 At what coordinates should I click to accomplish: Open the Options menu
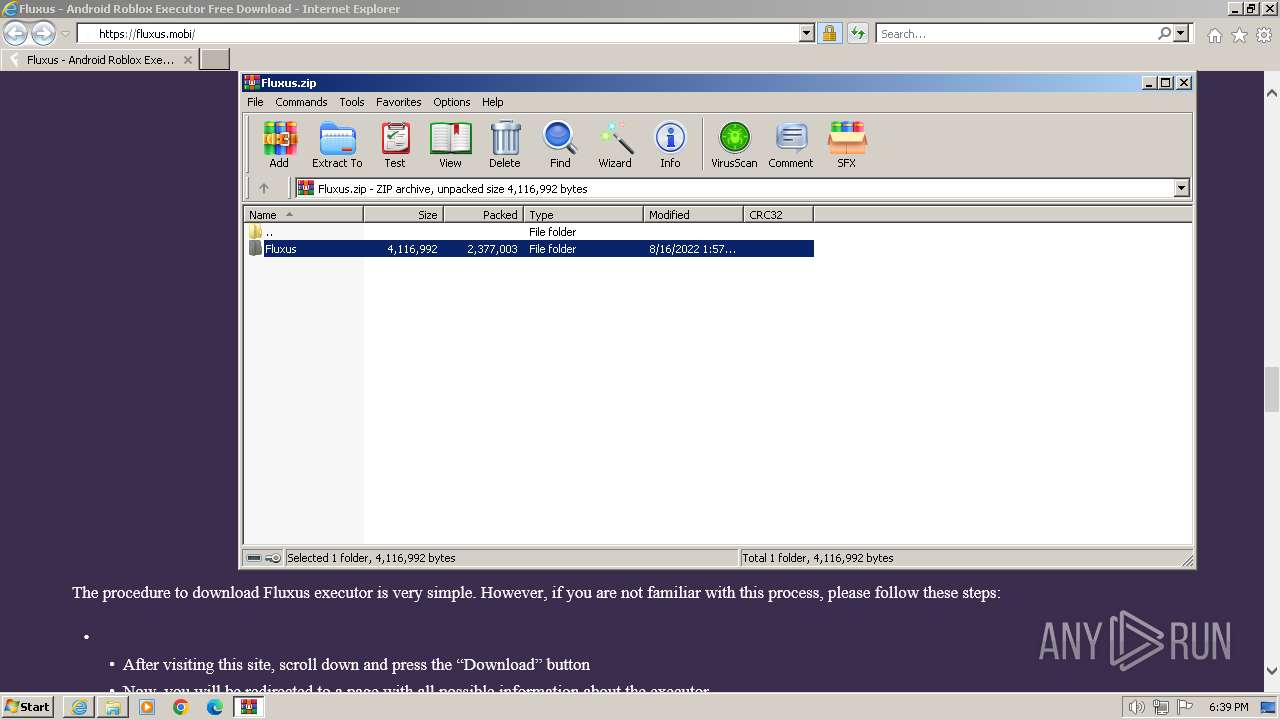[x=452, y=102]
